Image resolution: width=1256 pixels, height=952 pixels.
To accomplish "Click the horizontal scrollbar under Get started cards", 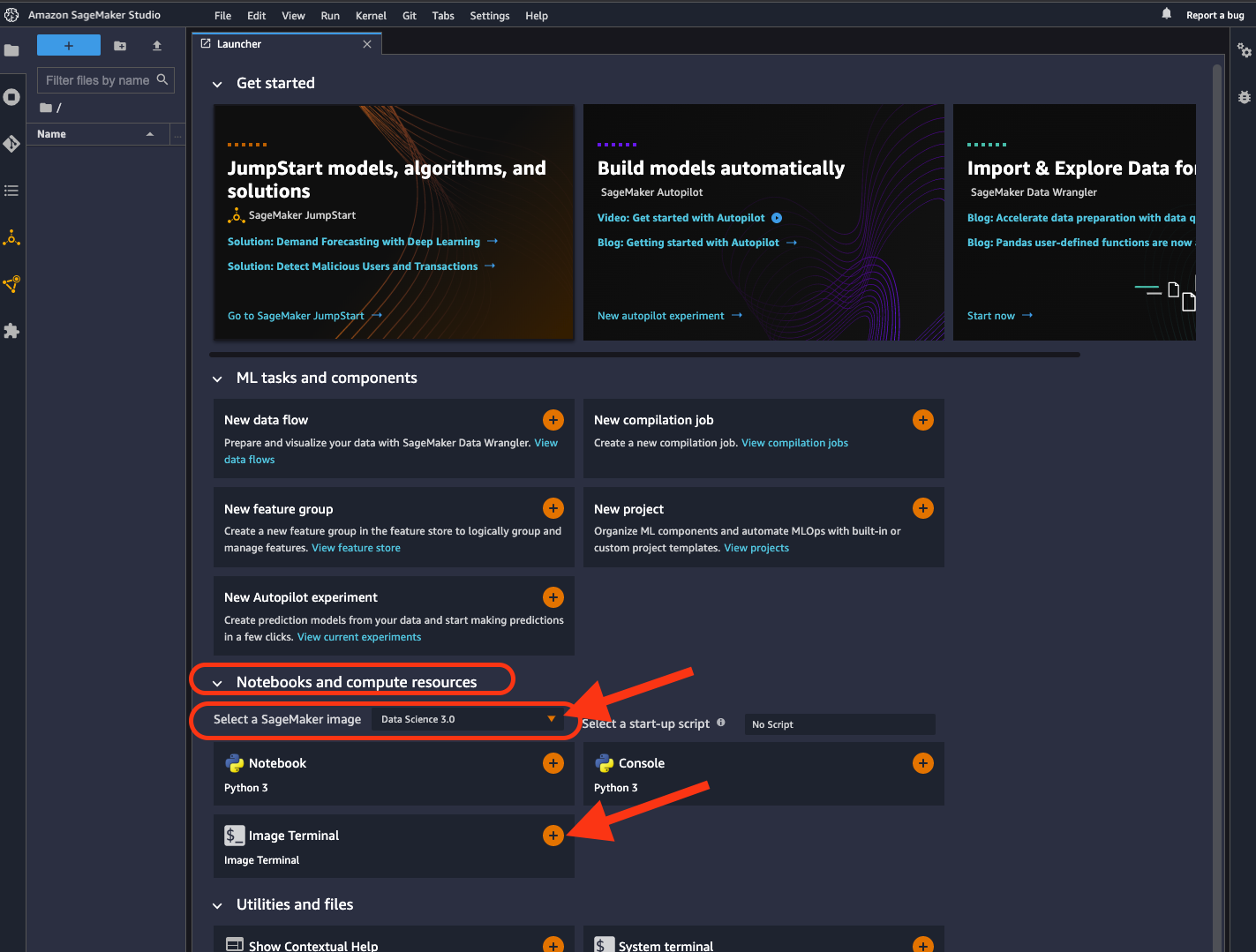I will coord(644,355).
